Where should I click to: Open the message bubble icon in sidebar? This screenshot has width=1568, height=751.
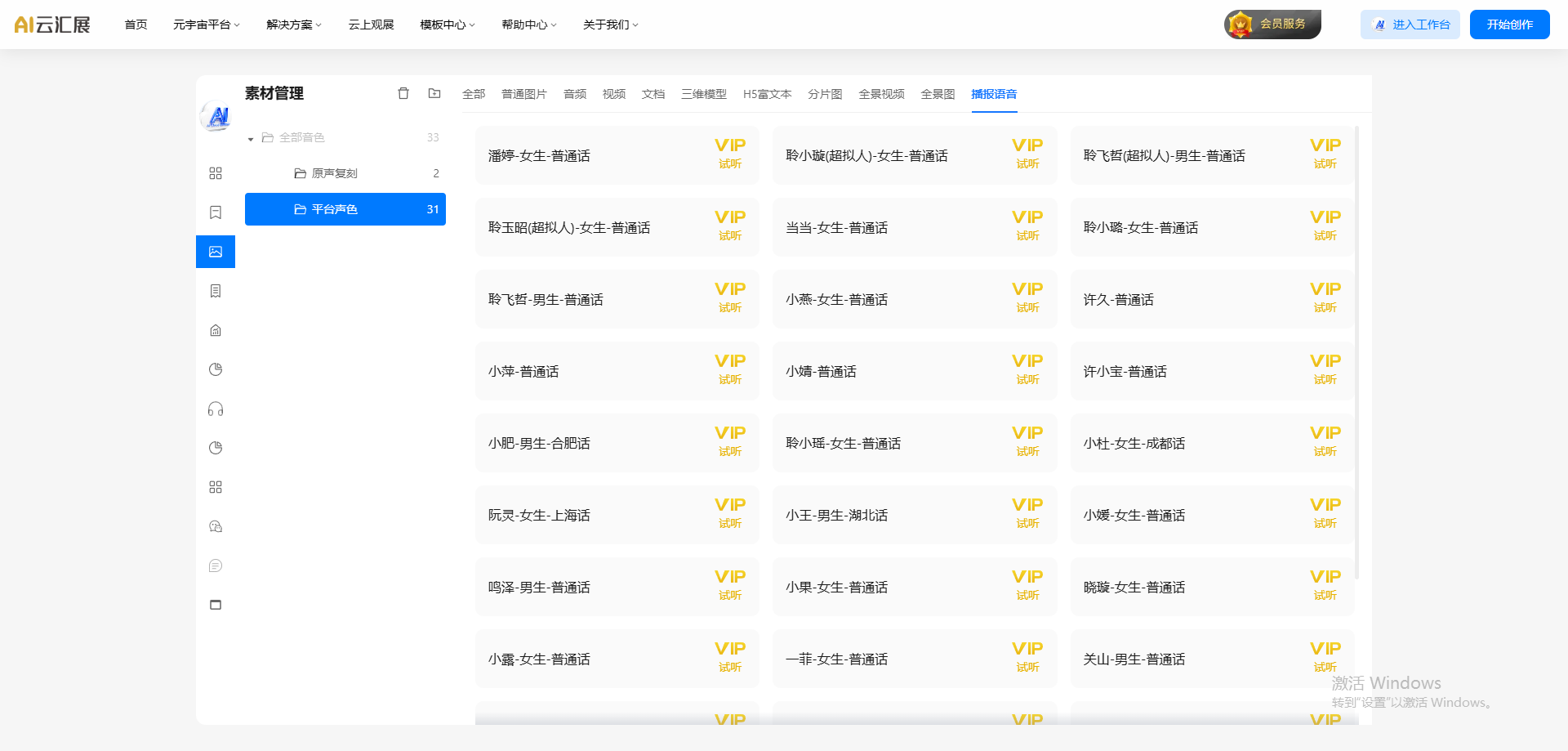[x=216, y=565]
